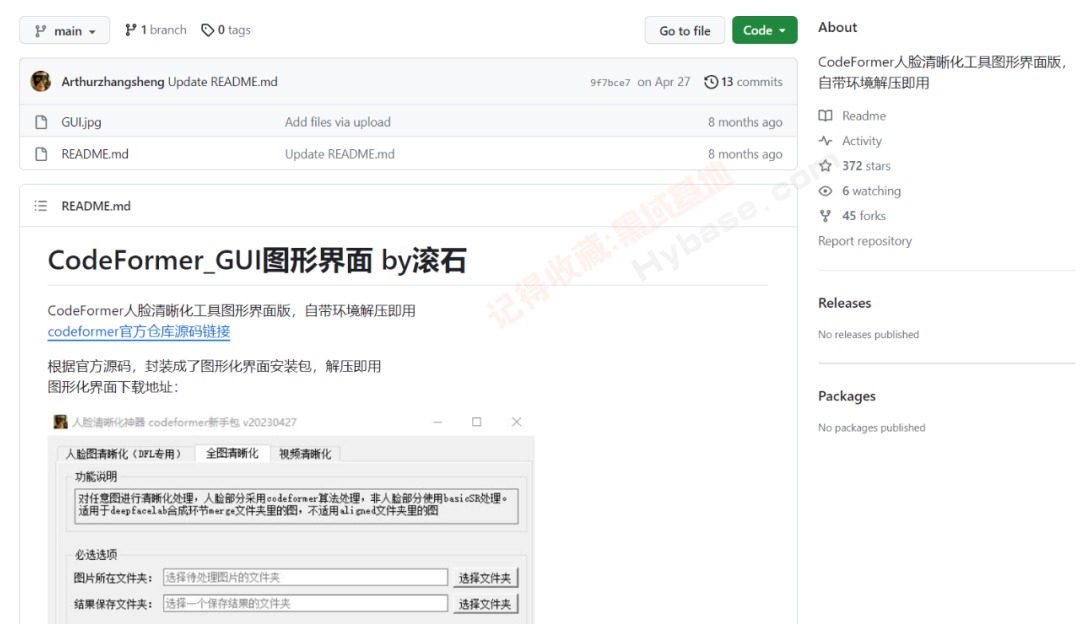Click the file icon beside README.md row
Screen dimensions: 1084x626
(41, 153)
